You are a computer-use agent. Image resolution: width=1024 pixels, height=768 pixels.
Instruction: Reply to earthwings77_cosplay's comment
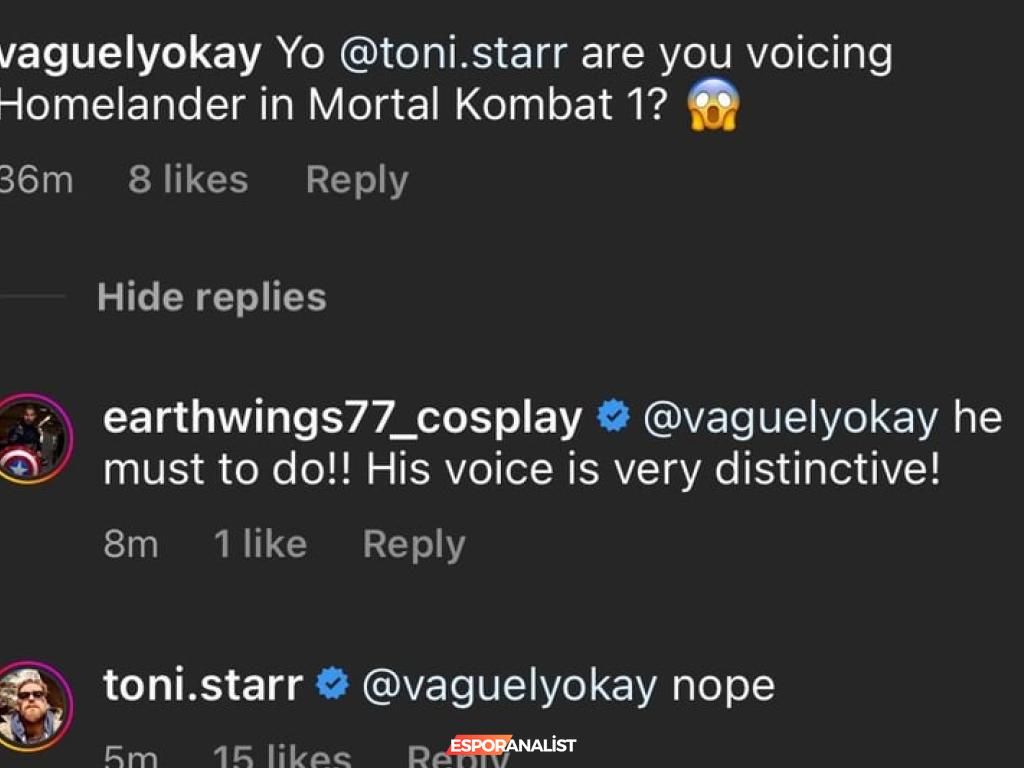414,544
